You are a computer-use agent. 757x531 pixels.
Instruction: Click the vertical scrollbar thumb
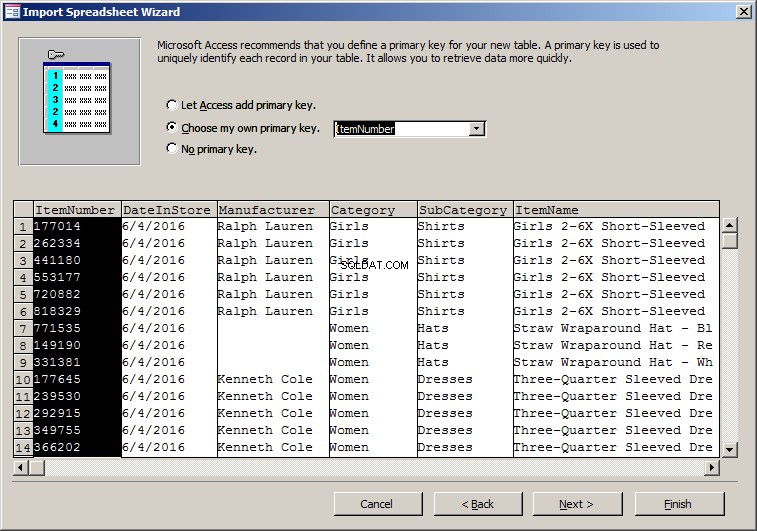pos(729,240)
